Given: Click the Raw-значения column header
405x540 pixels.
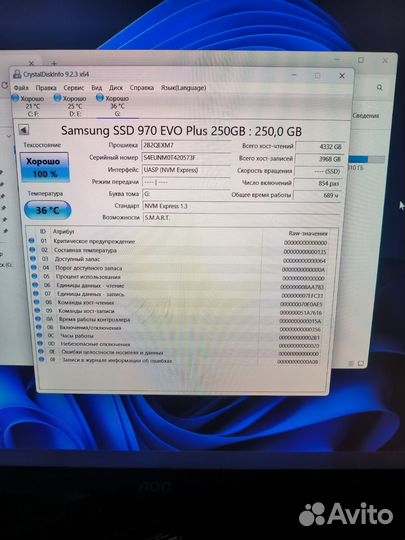Looking at the screenshot, I should pos(308,233).
